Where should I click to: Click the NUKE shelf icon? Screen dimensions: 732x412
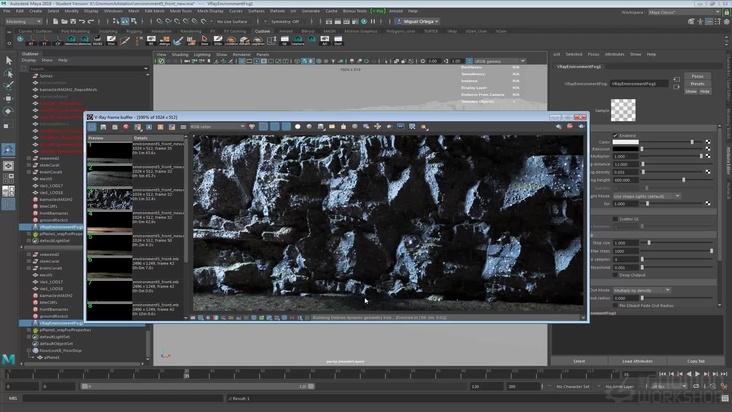pyautogui.click(x=97, y=41)
